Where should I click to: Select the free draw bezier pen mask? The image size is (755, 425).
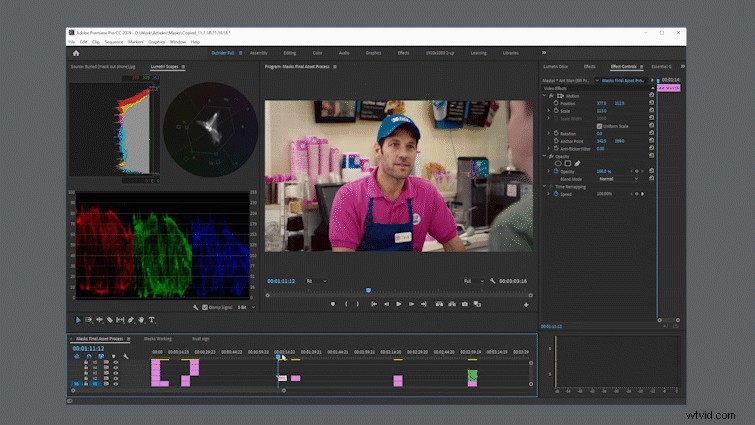point(577,164)
